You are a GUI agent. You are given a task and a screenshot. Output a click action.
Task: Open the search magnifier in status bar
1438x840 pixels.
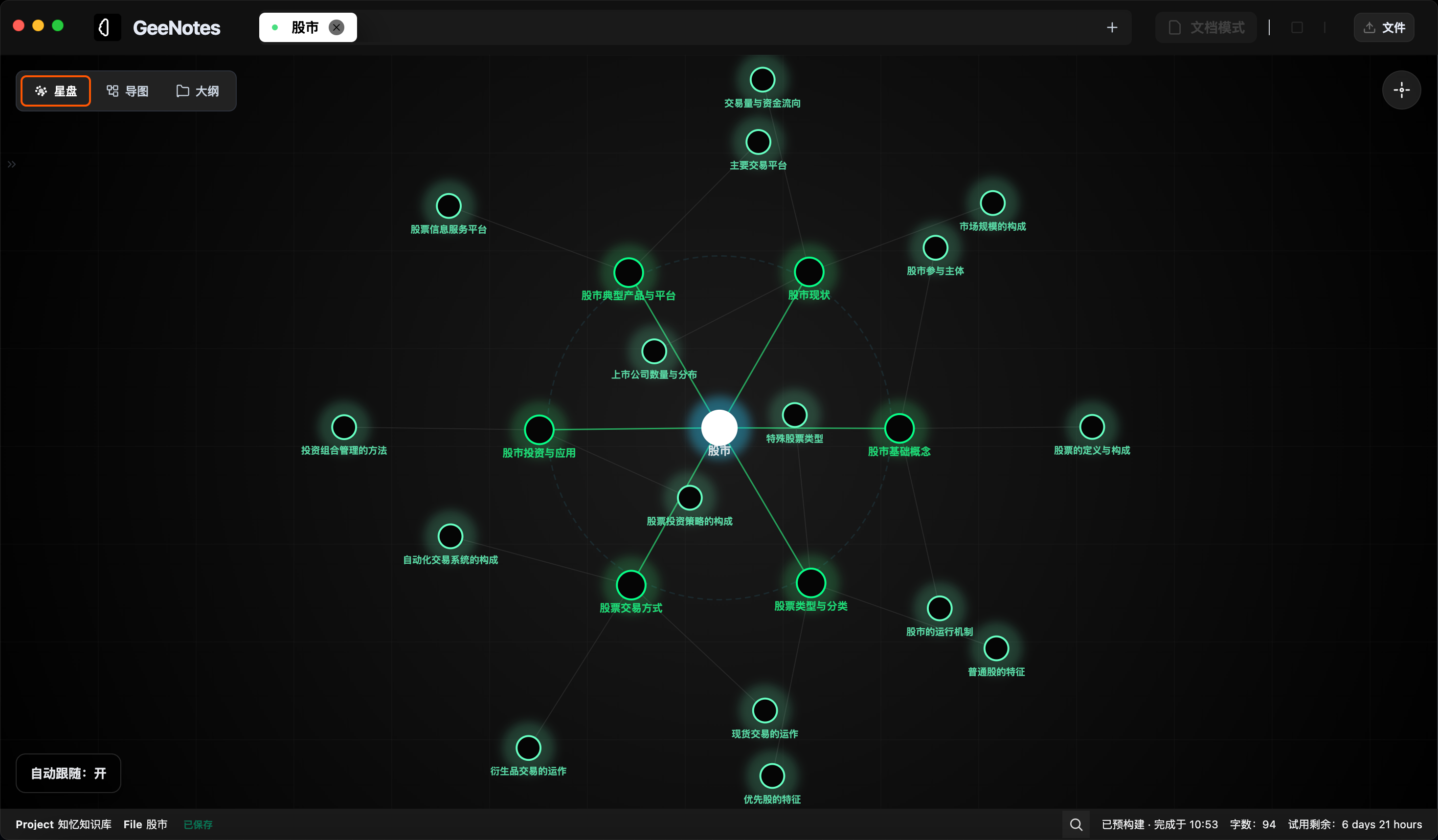tap(1076, 824)
